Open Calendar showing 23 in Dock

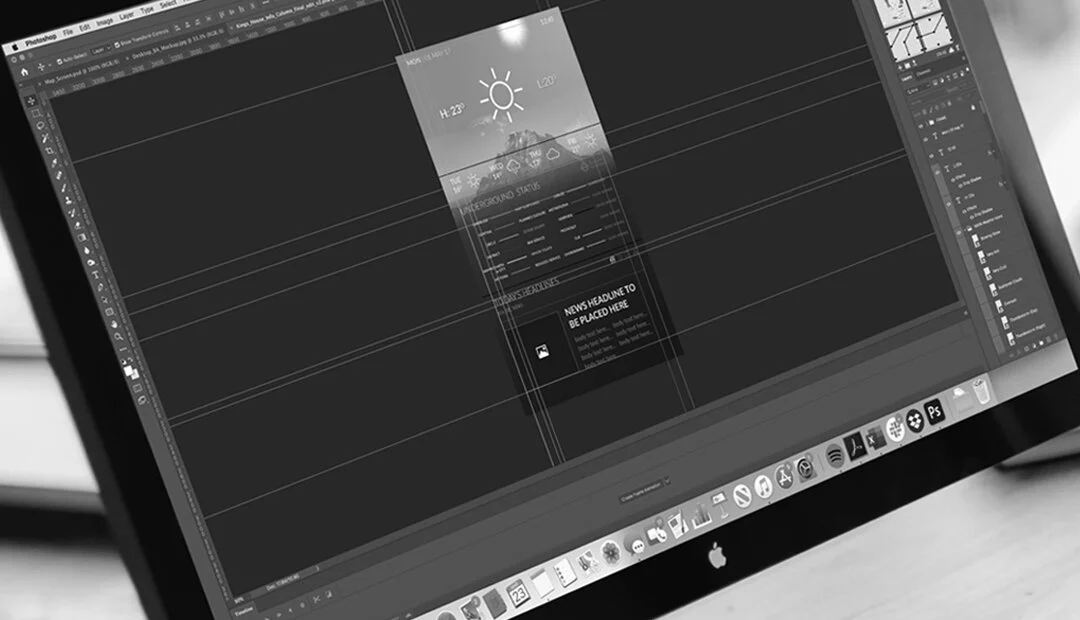[x=518, y=592]
